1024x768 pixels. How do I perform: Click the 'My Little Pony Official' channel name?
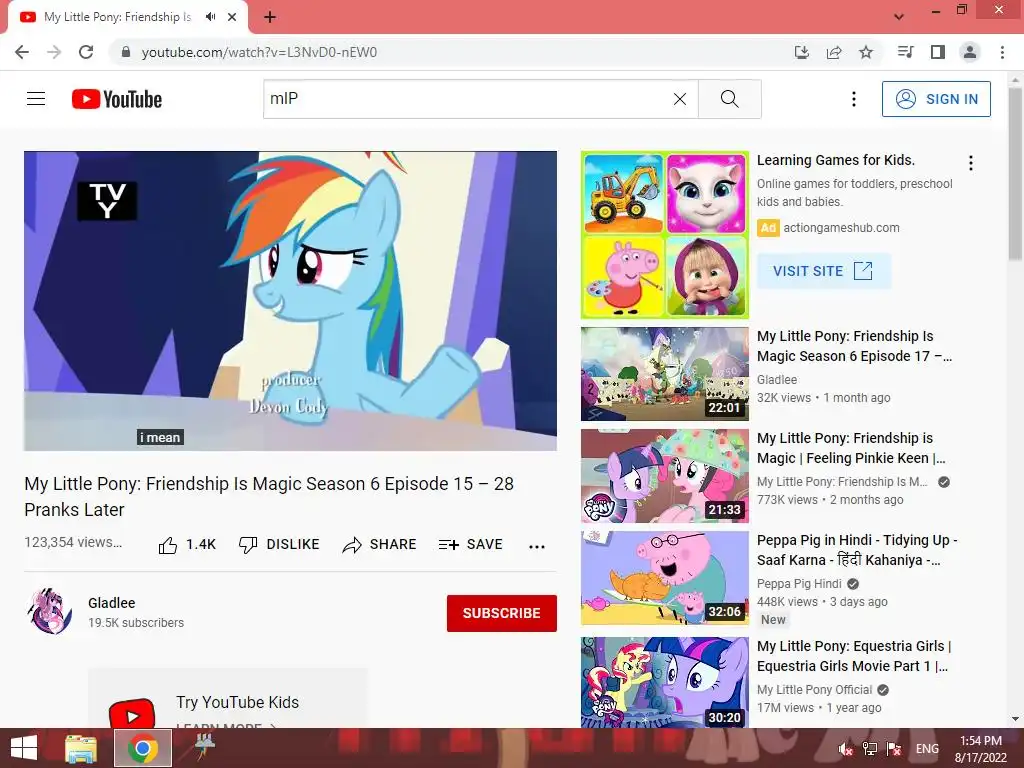(814, 690)
